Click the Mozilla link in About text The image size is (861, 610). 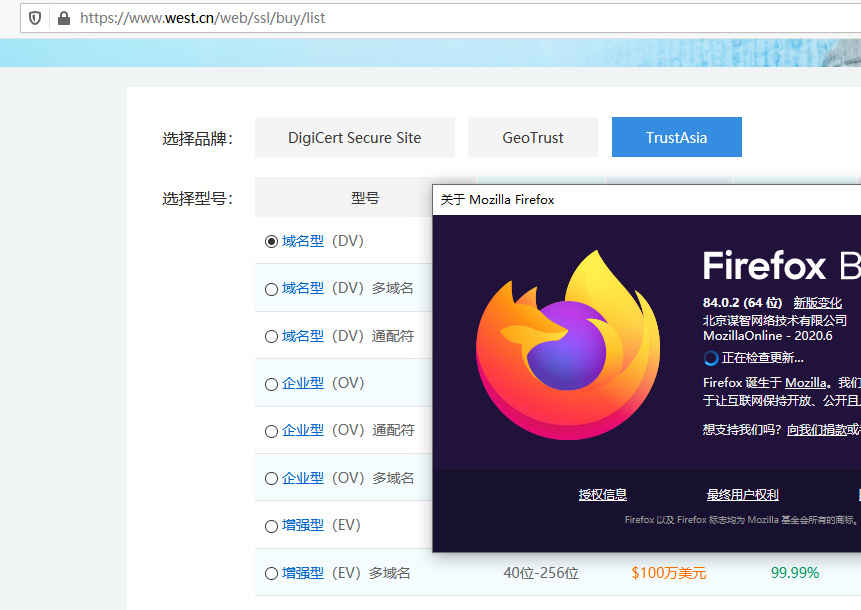pos(806,383)
